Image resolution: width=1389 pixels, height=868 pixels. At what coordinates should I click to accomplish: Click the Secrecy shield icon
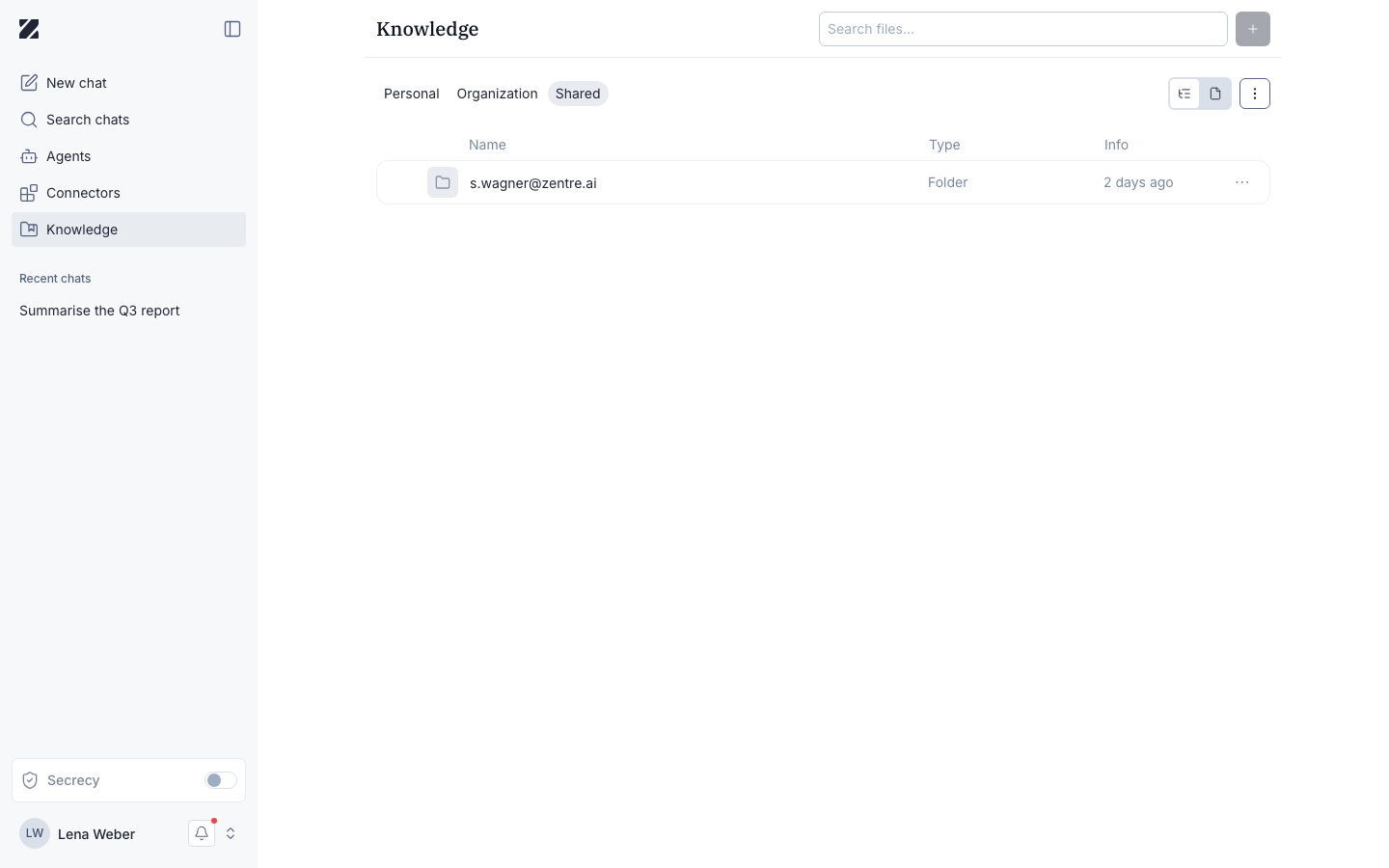[30, 780]
